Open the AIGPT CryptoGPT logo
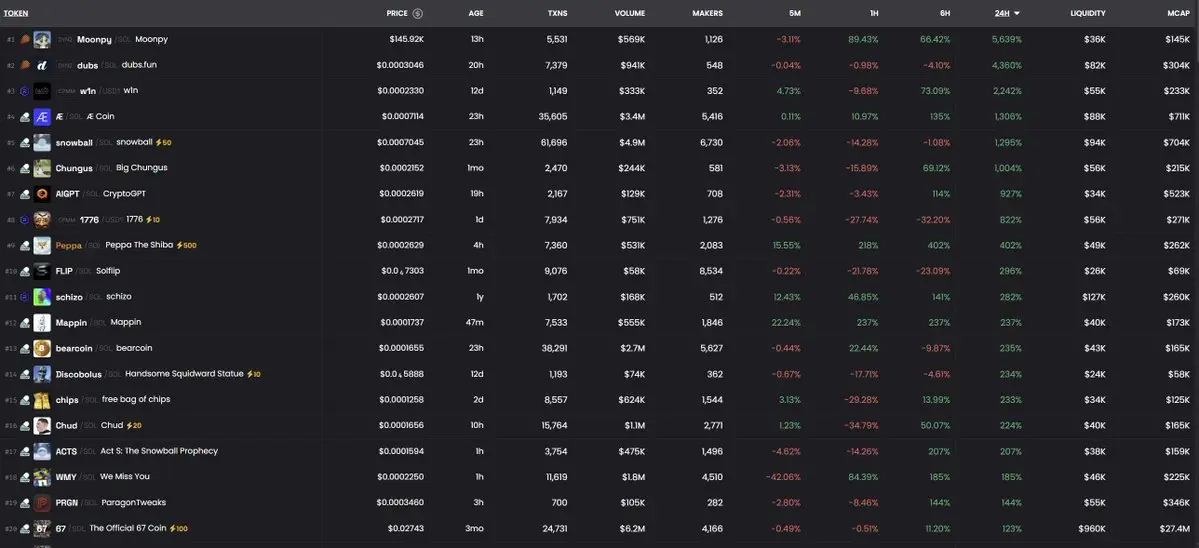The image size is (1199, 548). pyautogui.click(x=42, y=194)
